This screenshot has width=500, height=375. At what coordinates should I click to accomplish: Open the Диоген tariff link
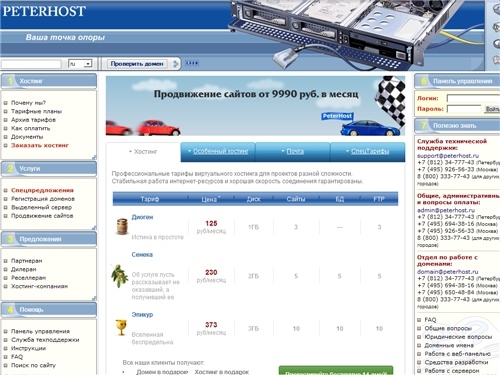point(142,217)
